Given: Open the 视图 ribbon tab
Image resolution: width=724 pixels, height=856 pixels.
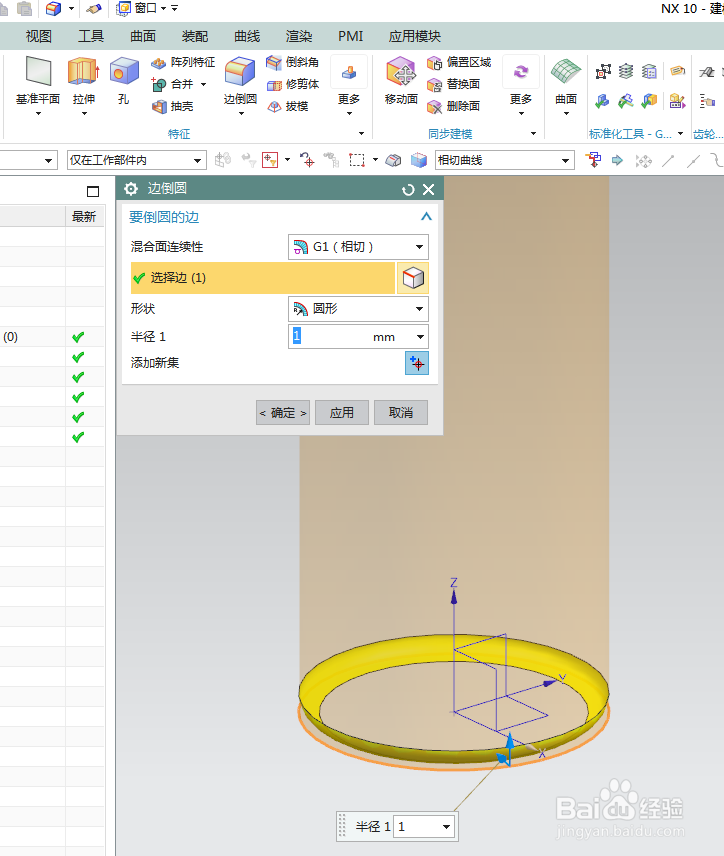Looking at the screenshot, I should tap(38, 37).
